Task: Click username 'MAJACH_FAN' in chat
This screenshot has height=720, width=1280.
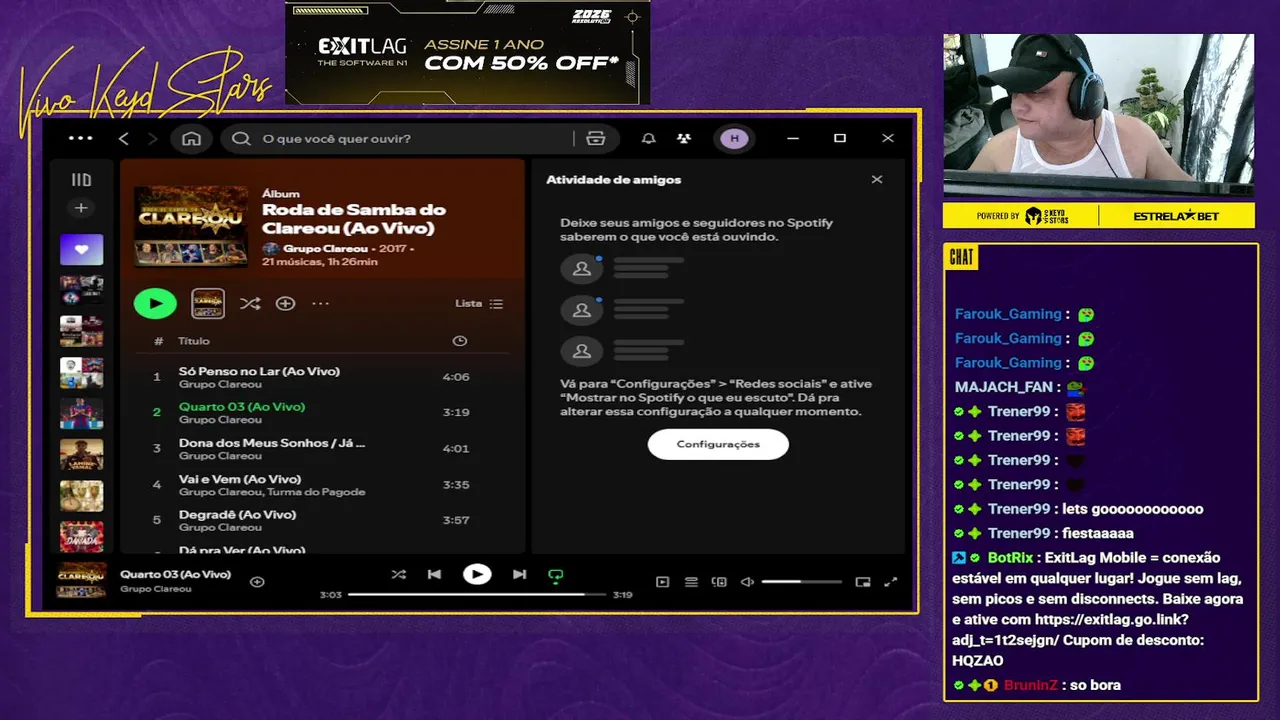Action: tap(1003, 387)
